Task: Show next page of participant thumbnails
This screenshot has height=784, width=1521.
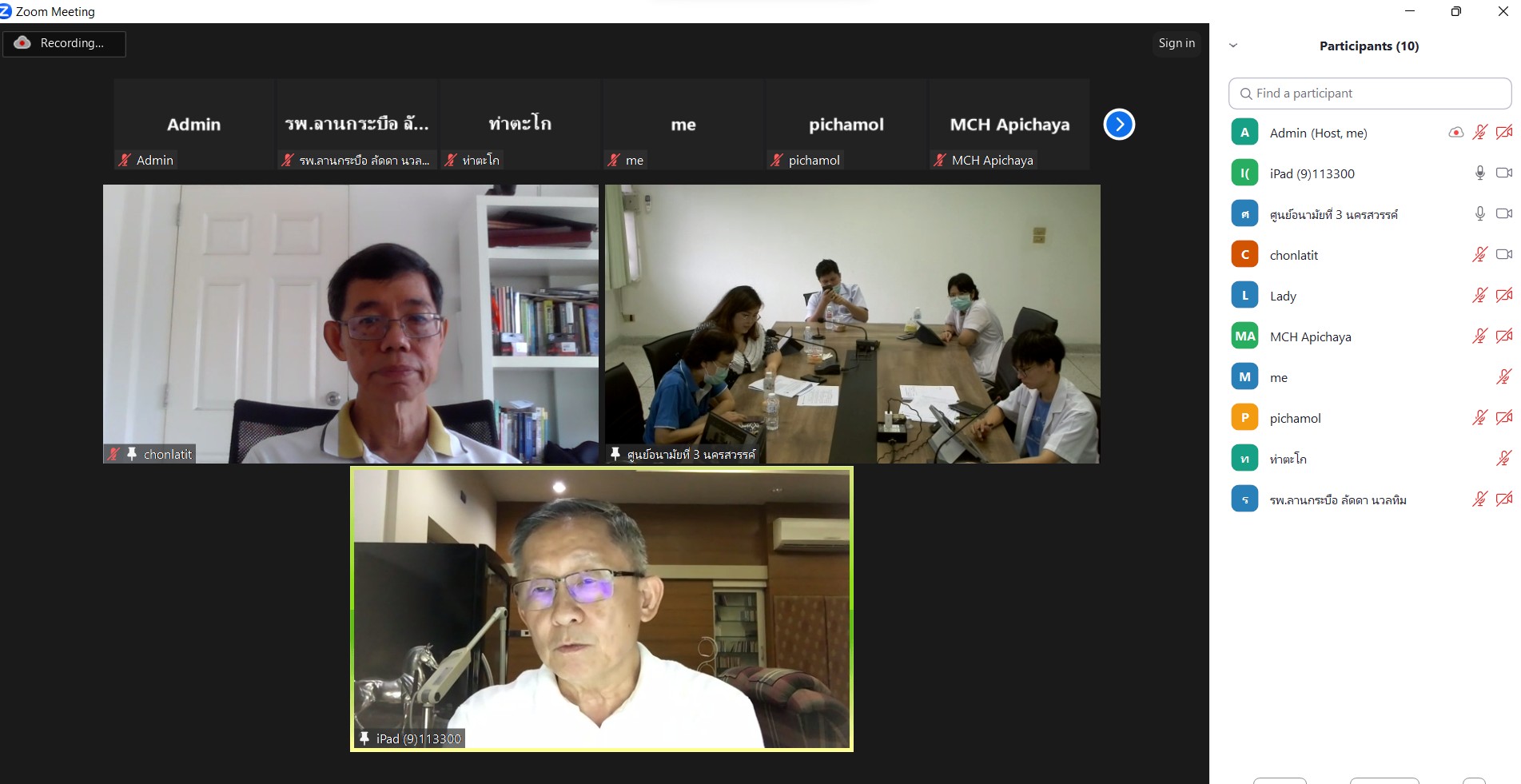Action: [1119, 124]
